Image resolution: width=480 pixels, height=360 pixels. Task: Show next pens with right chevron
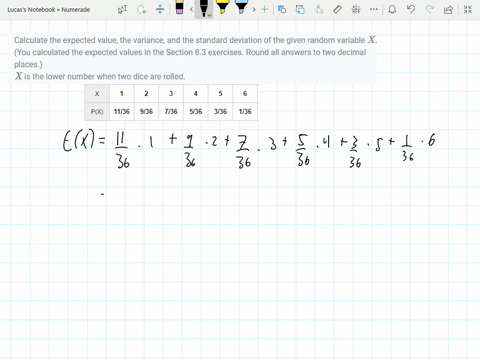coord(254,9)
